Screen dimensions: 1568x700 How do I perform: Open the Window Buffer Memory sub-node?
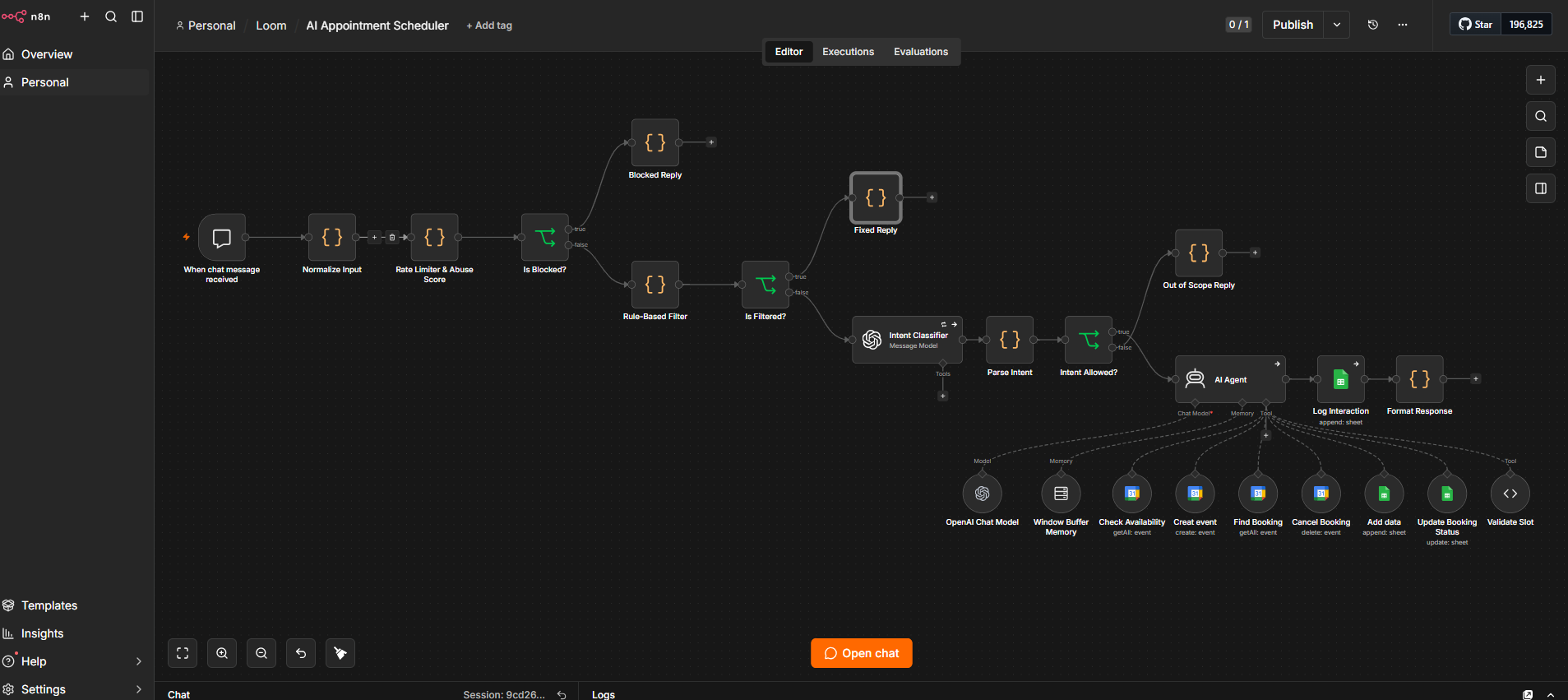tap(1062, 494)
